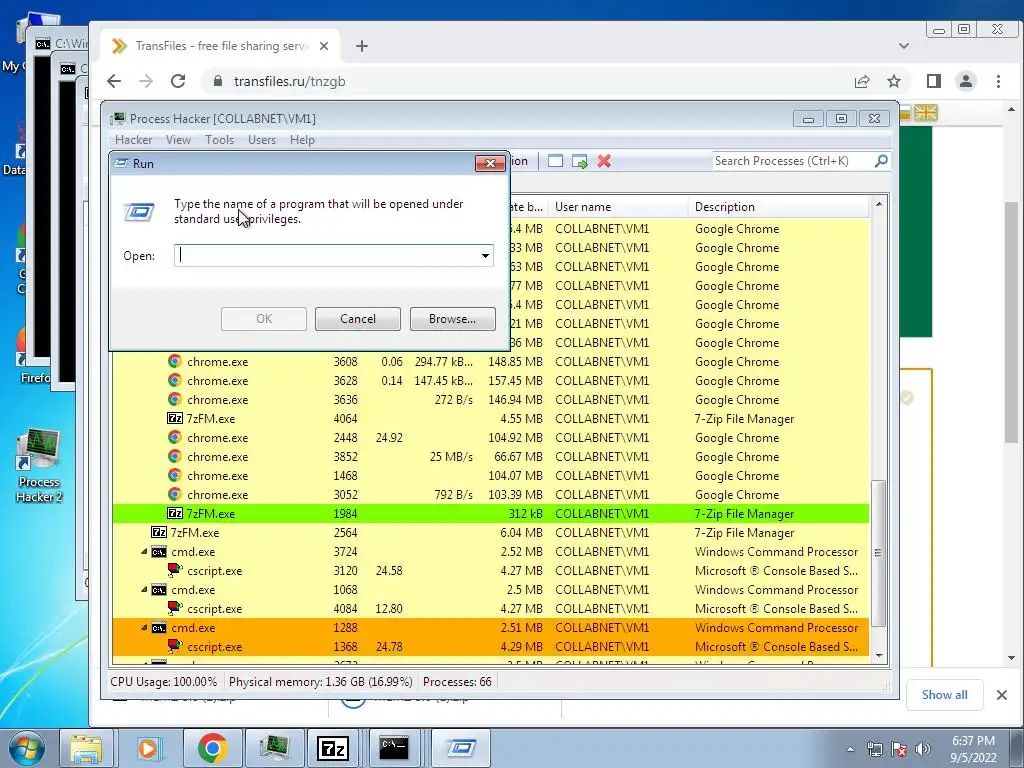Bookmark this page with the star icon
Screen dimensions: 1024x768
point(894,81)
